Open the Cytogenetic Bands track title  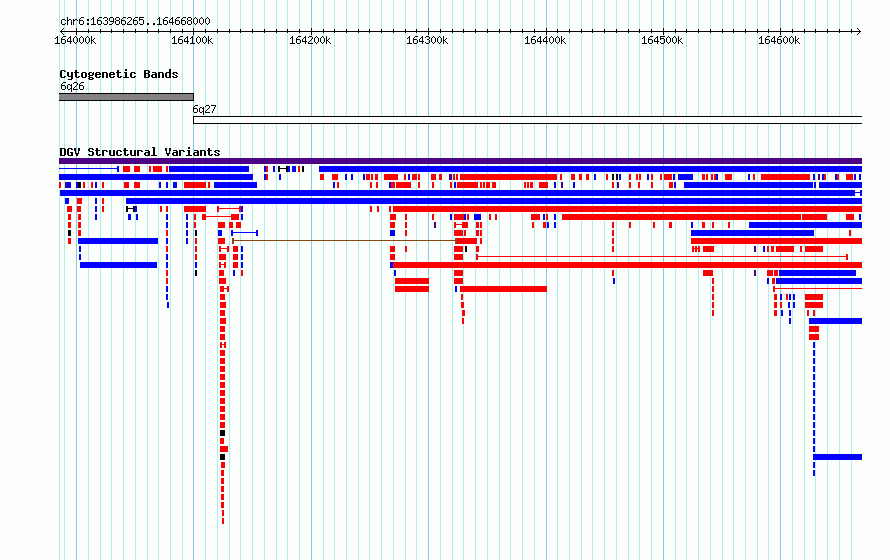pyautogui.click(x=119, y=74)
